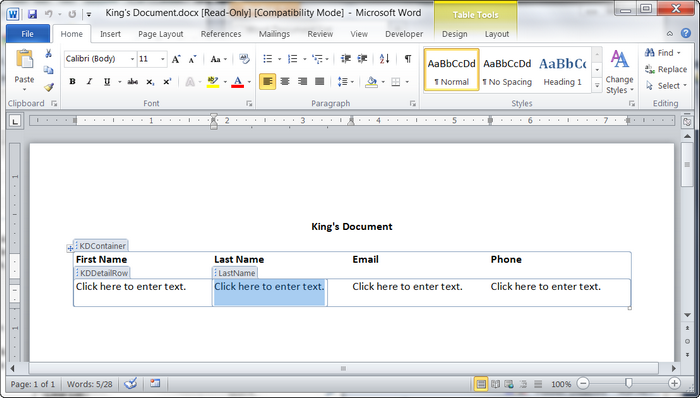Image resolution: width=700 pixels, height=398 pixels.
Task: Toggle Show/Hide paragraph marks
Action: pyautogui.click(x=408, y=59)
